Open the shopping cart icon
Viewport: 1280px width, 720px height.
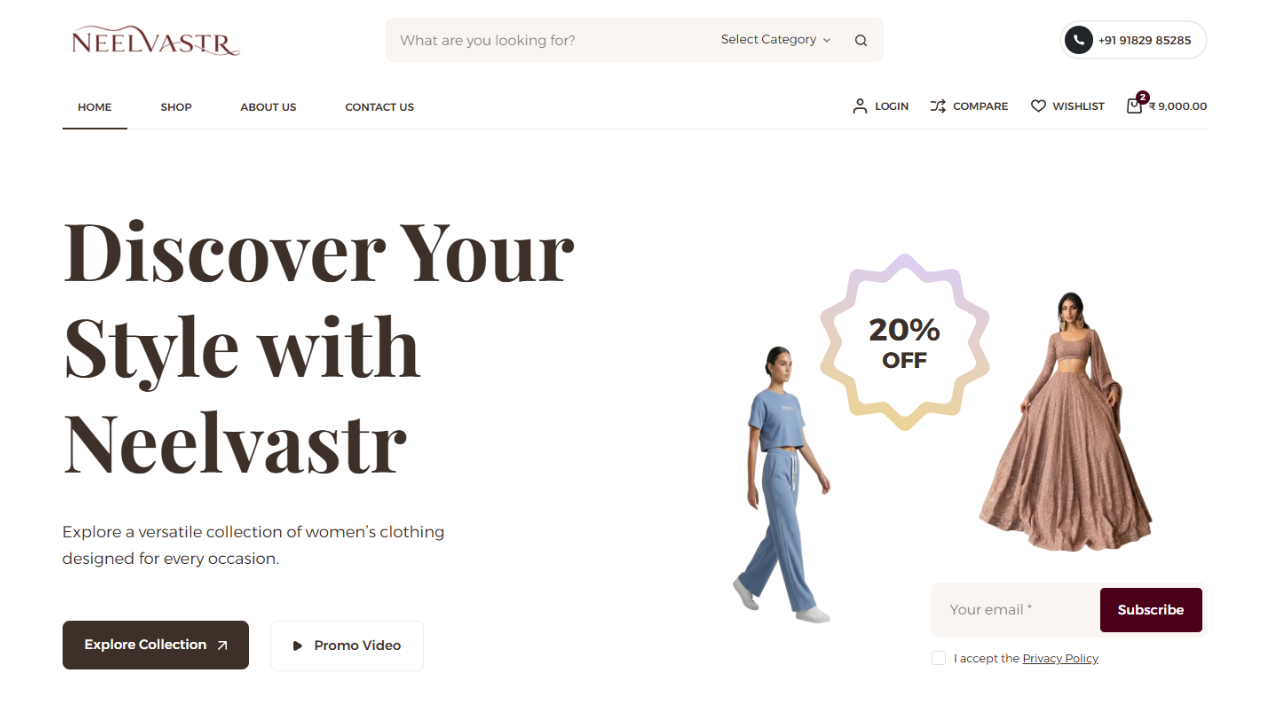pos(1135,105)
